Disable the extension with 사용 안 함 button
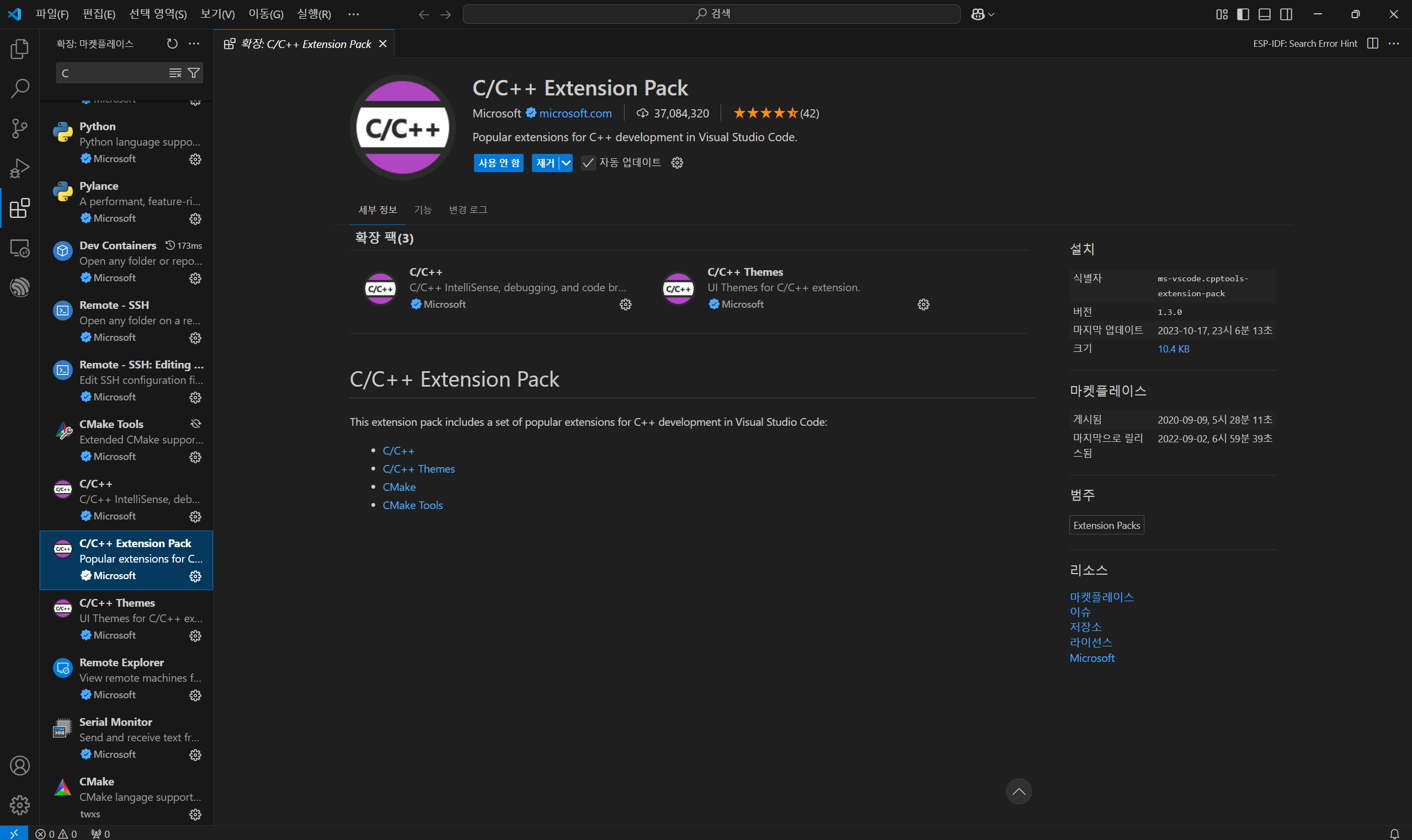This screenshot has width=1412, height=840. [499, 163]
